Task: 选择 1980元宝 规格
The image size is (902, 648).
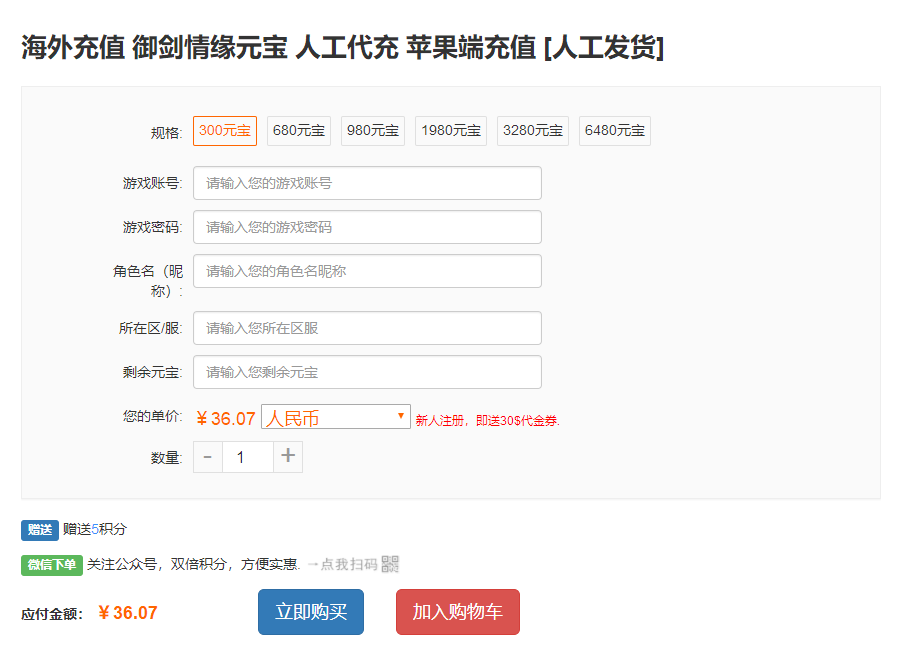Action: click(x=450, y=130)
